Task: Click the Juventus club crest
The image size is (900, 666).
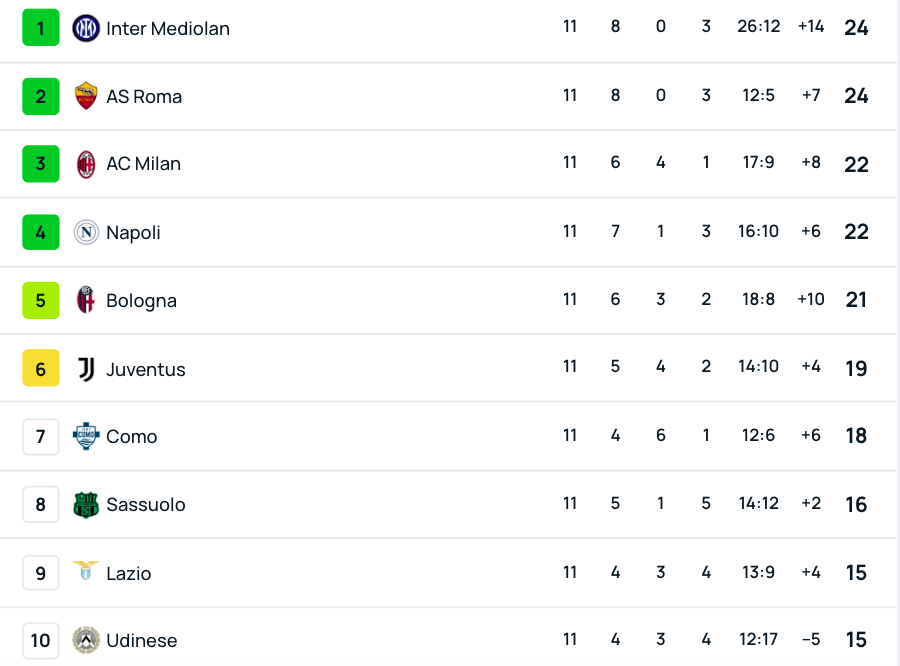Action: (87, 369)
